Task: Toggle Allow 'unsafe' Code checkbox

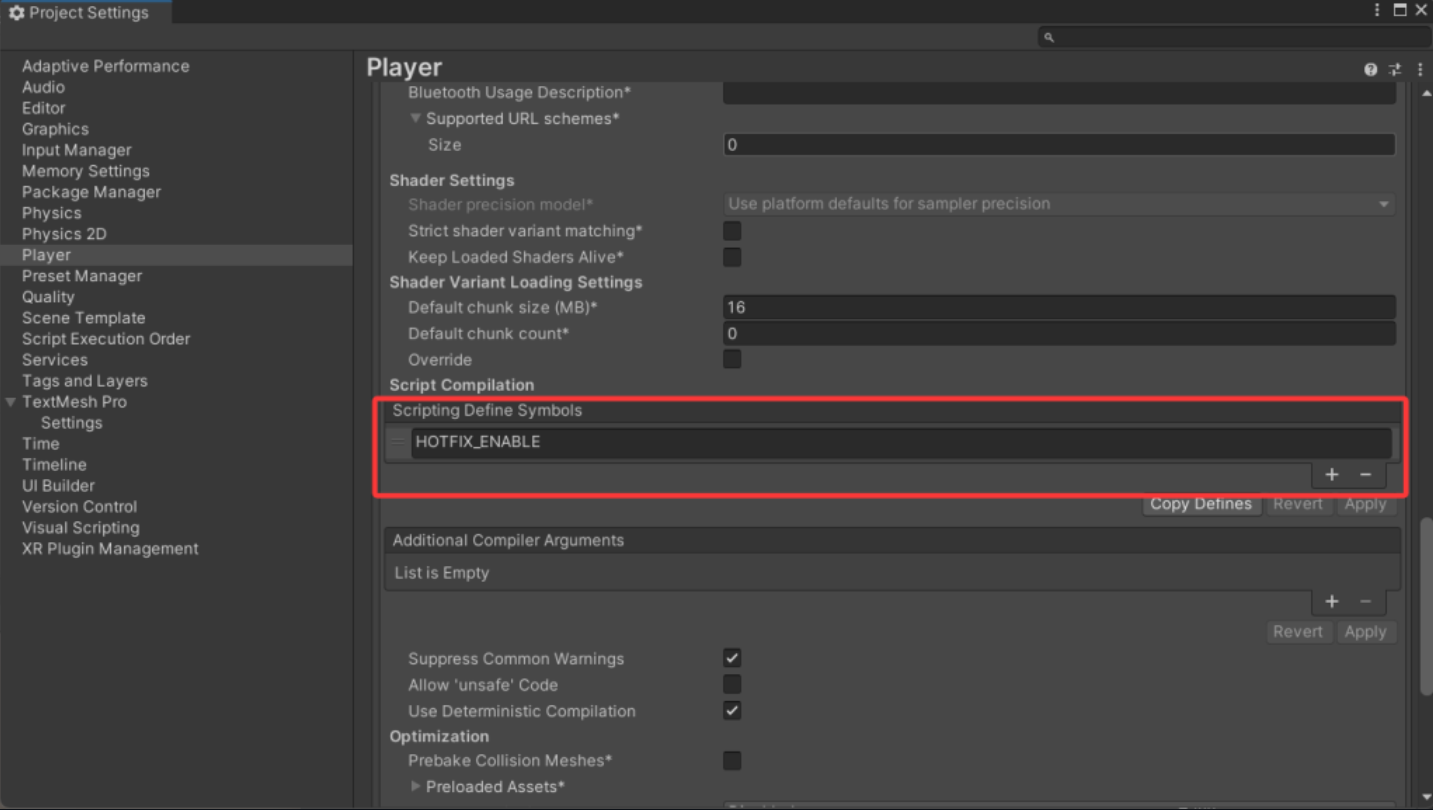Action: coord(732,685)
